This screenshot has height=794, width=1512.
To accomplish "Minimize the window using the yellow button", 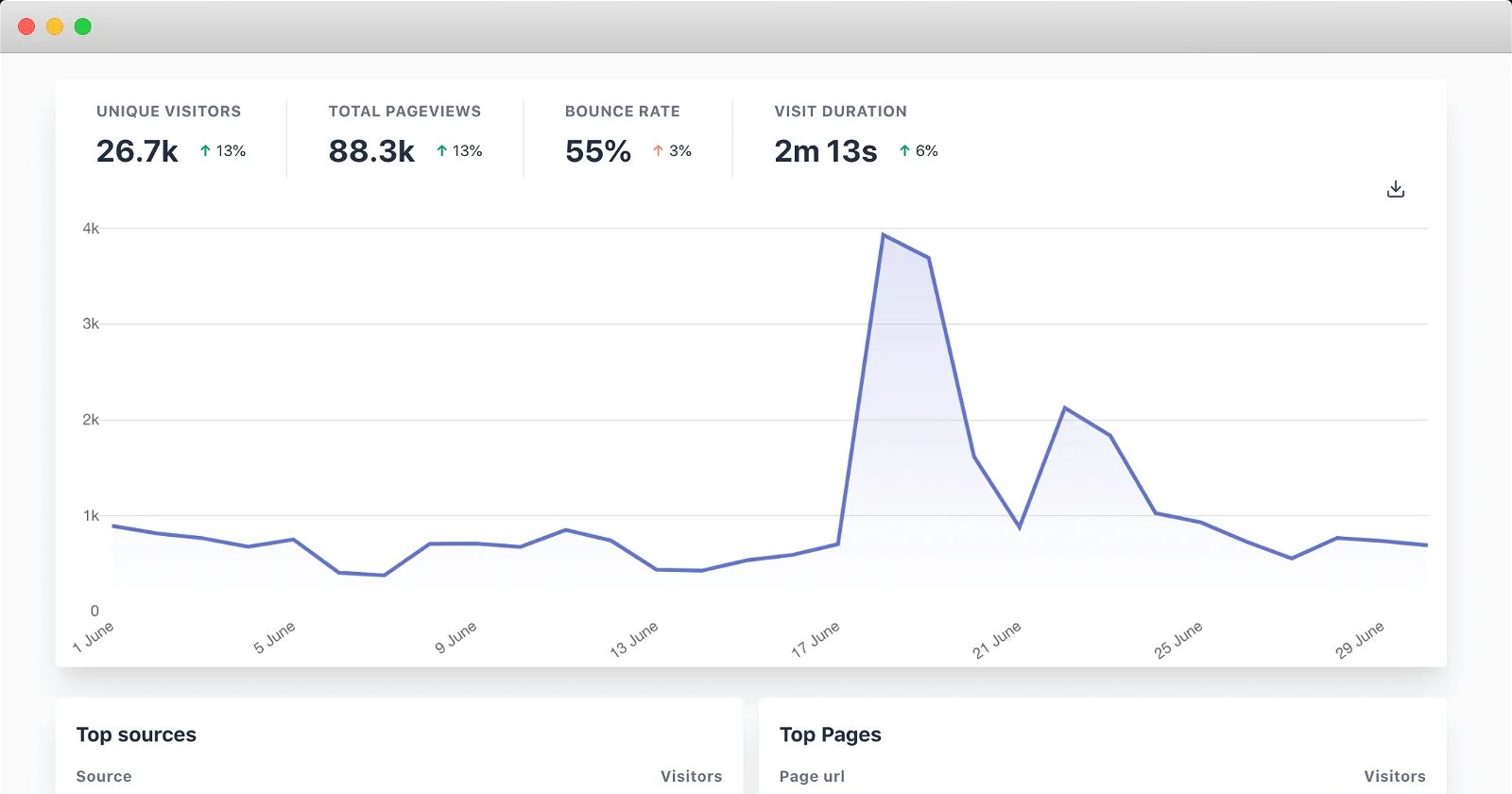I will [x=55, y=26].
